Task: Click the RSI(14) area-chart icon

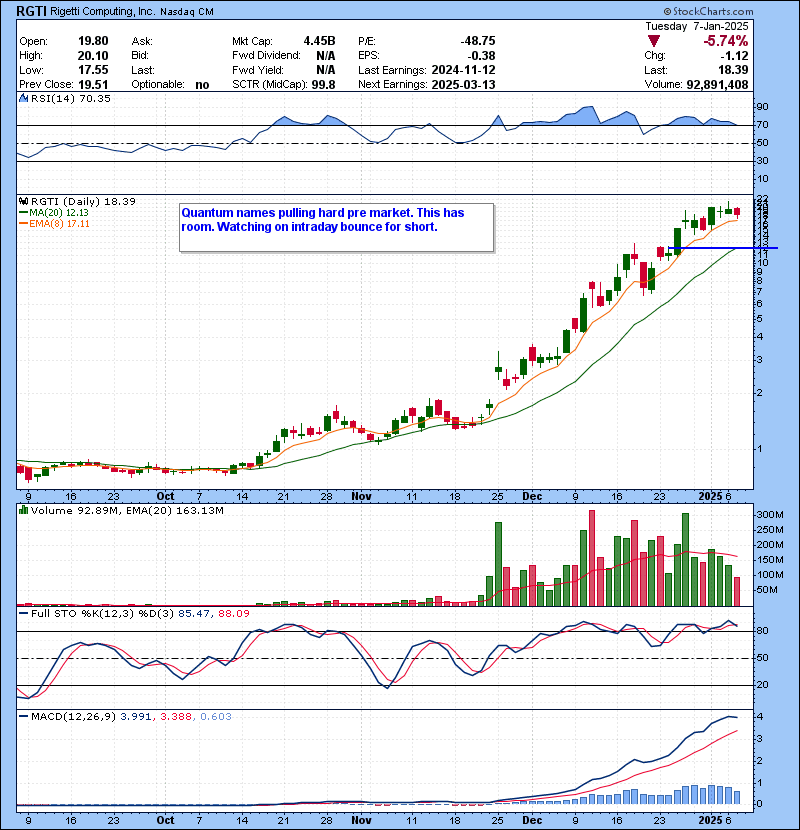Action: [24, 98]
